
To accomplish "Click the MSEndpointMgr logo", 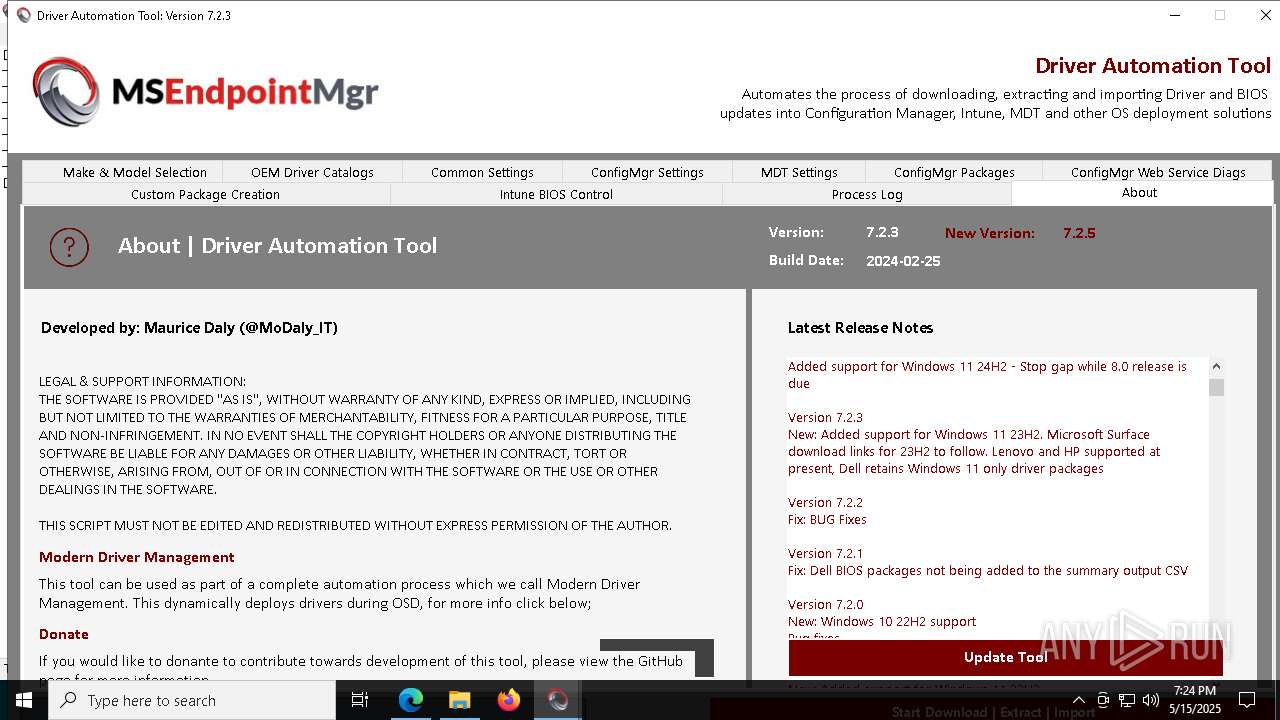I will [205, 92].
